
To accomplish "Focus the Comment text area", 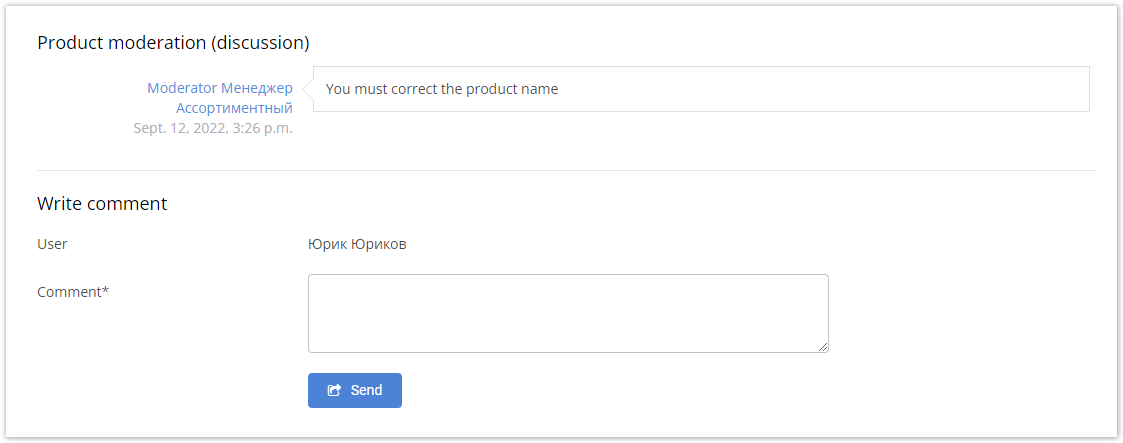I will pyautogui.click(x=567, y=313).
